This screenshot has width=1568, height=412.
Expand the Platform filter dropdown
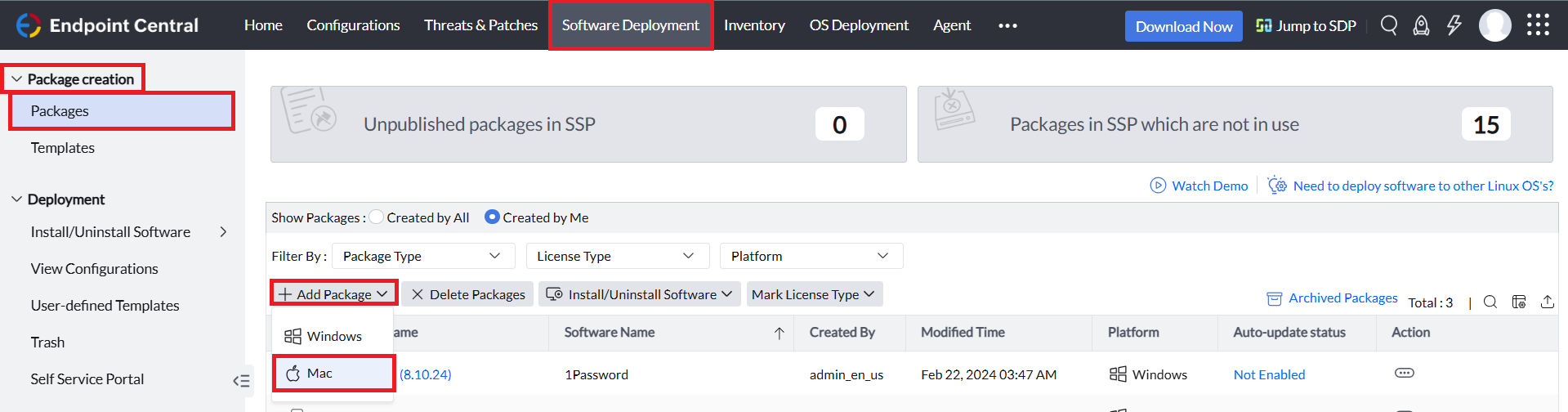tap(811, 256)
